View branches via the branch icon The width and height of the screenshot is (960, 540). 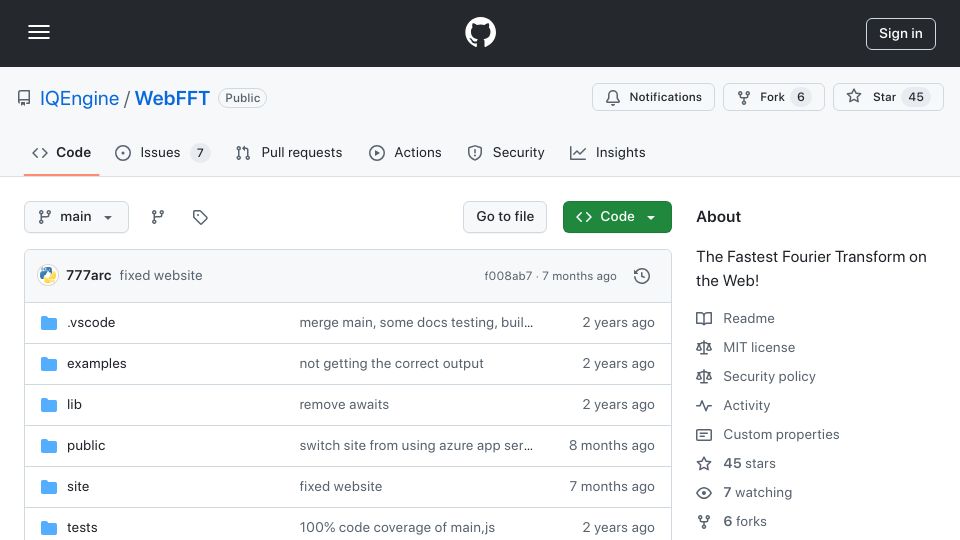coord(158,217)
